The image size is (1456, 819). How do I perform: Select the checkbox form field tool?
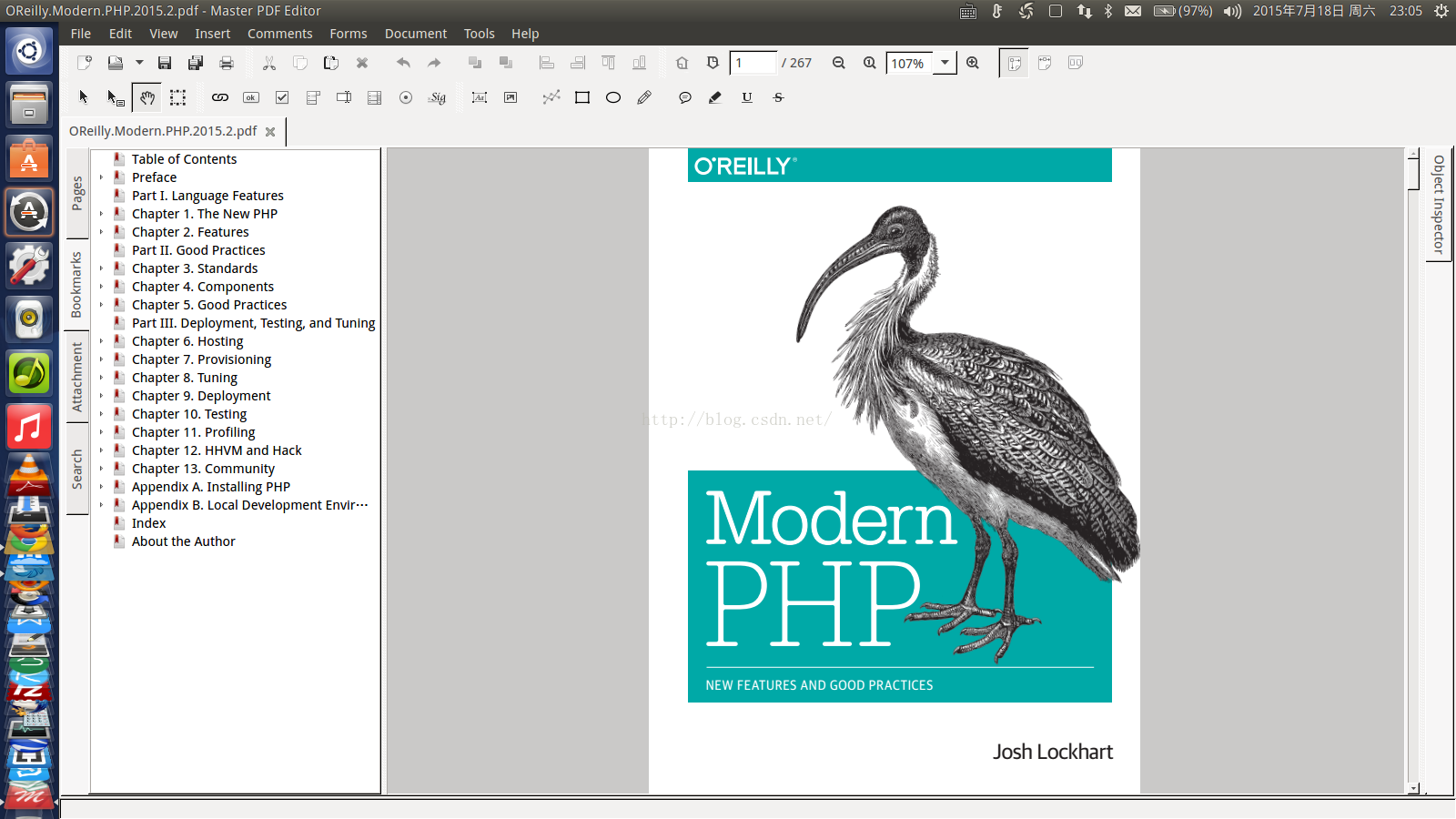tap(282, 97)
